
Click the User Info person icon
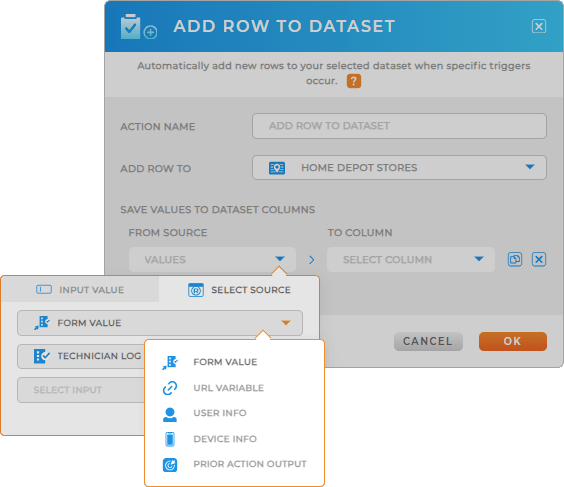tap(170, 414)
